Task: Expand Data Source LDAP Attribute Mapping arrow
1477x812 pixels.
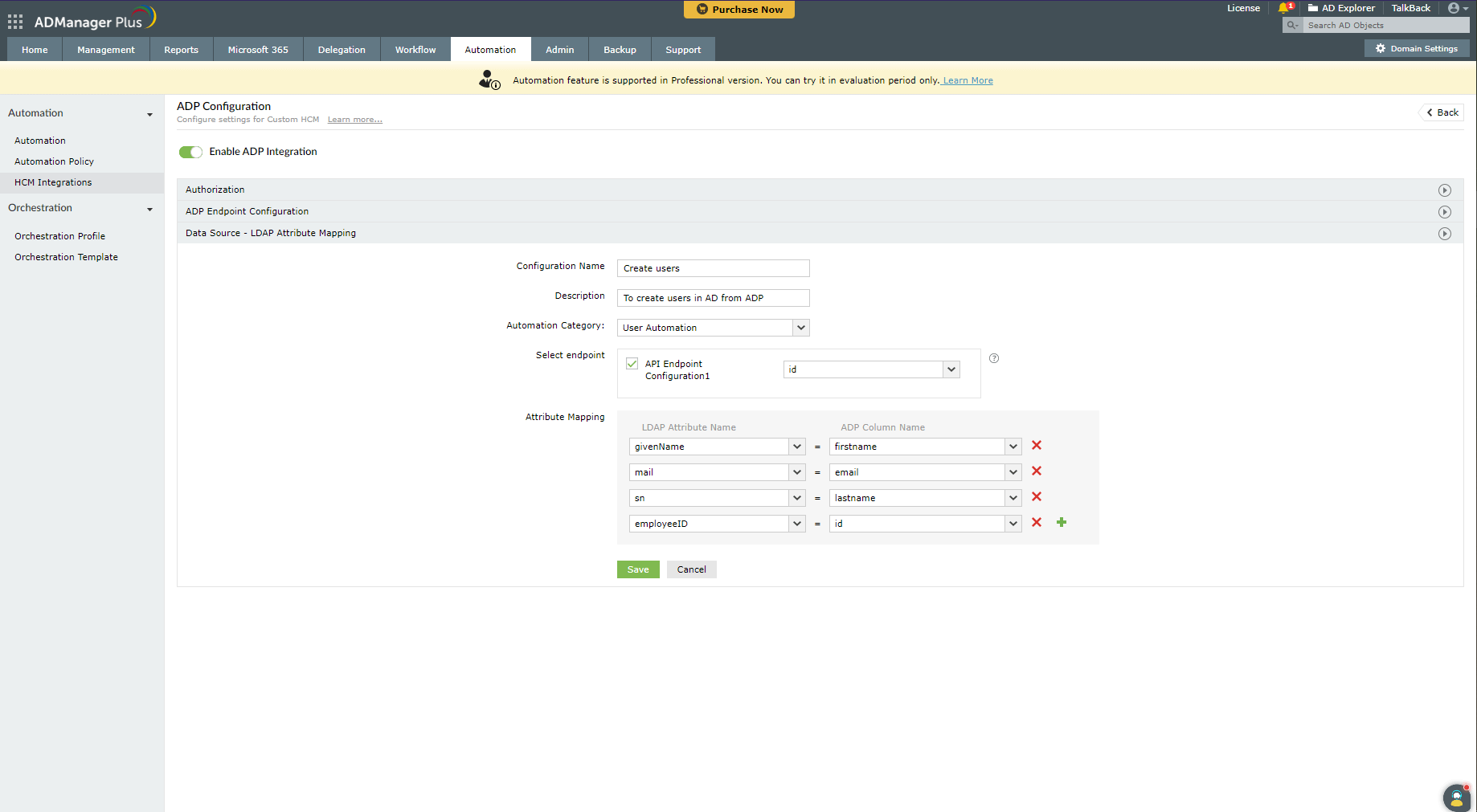Action: (1444, 234)
